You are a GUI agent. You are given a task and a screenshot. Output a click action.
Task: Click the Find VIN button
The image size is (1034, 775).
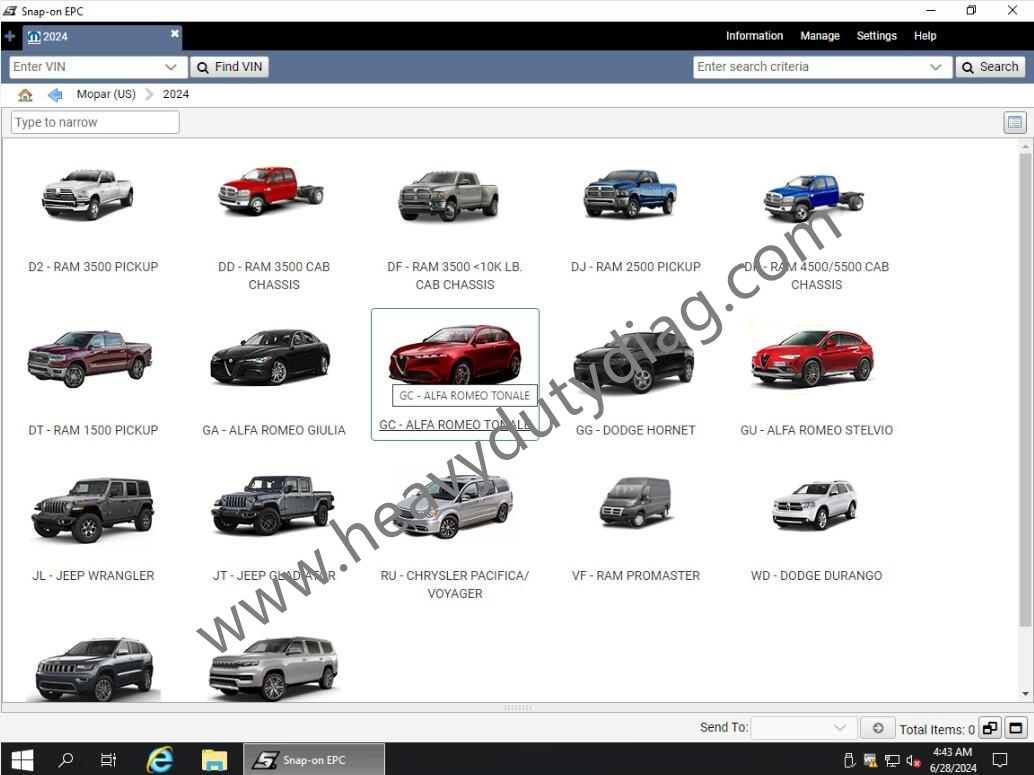pos(229,67)
